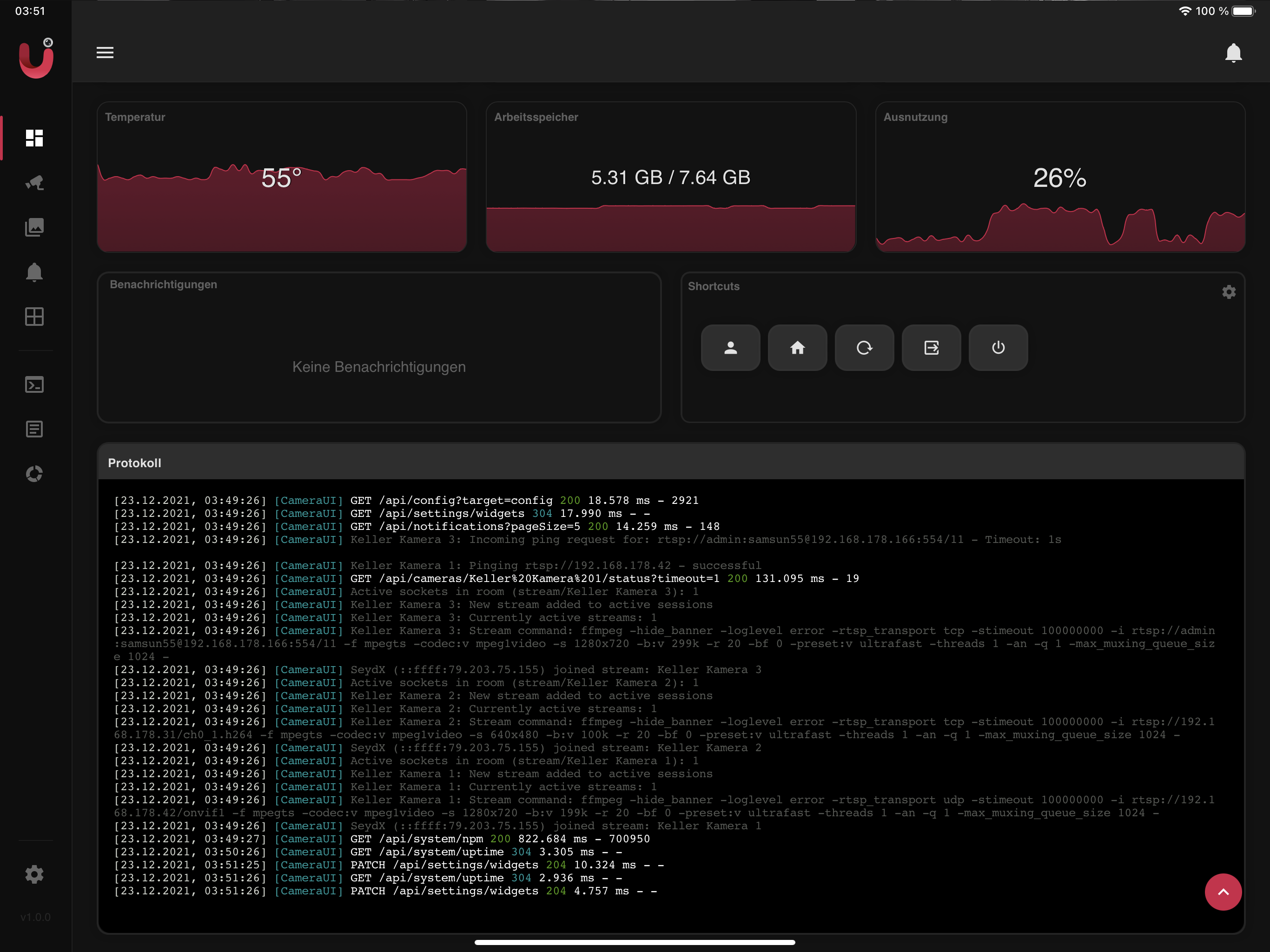1270x952 pixels.
Task: Open the hamburger menu
Action: click(x=105, y=52)
